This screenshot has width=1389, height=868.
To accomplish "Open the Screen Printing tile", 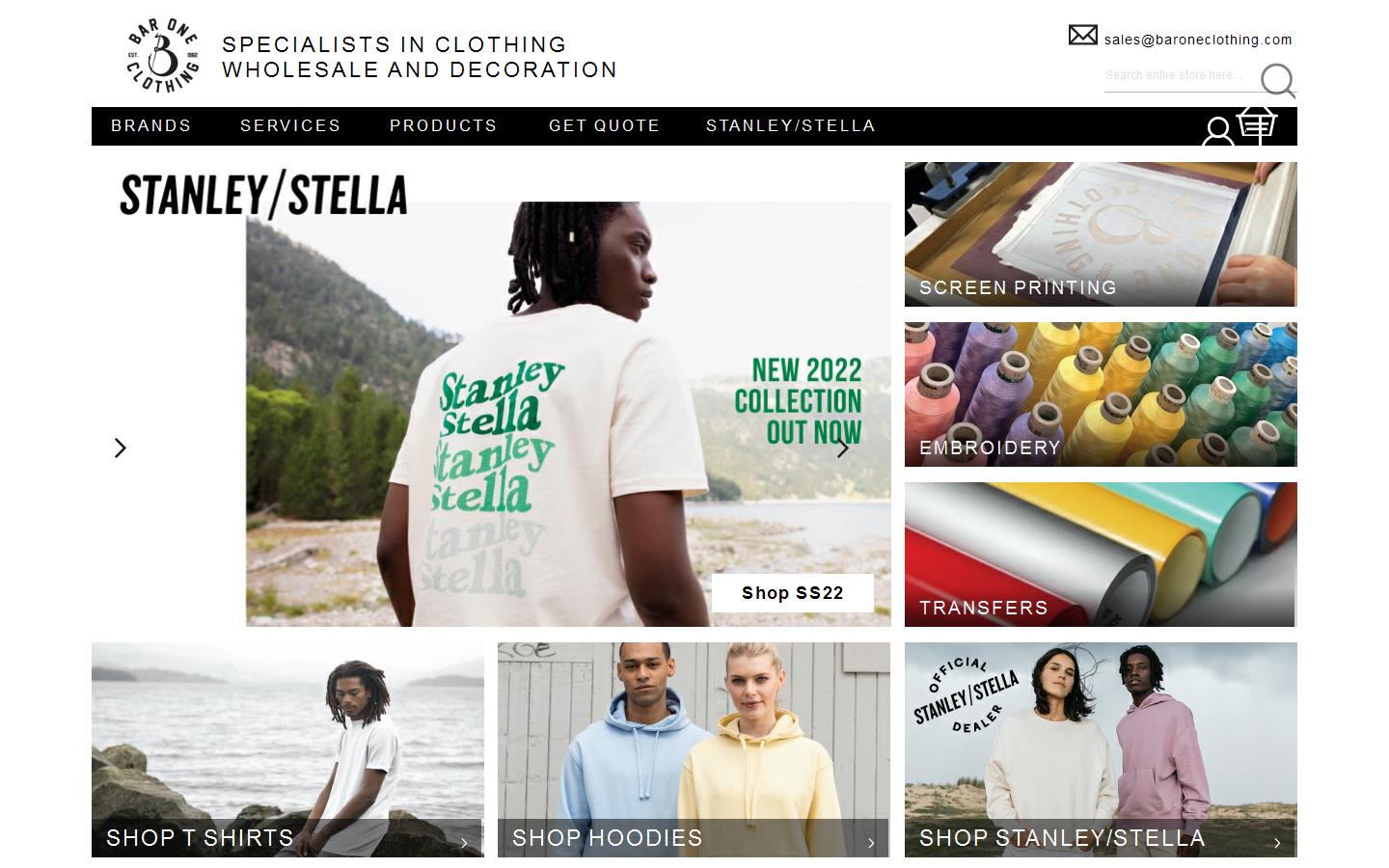I will point(1101,234).
